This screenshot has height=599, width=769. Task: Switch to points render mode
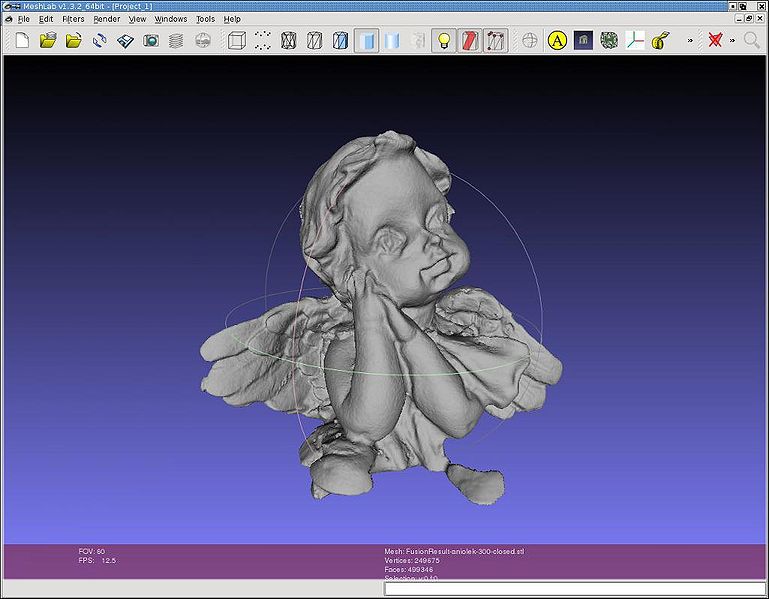click(x=263, y=41)
